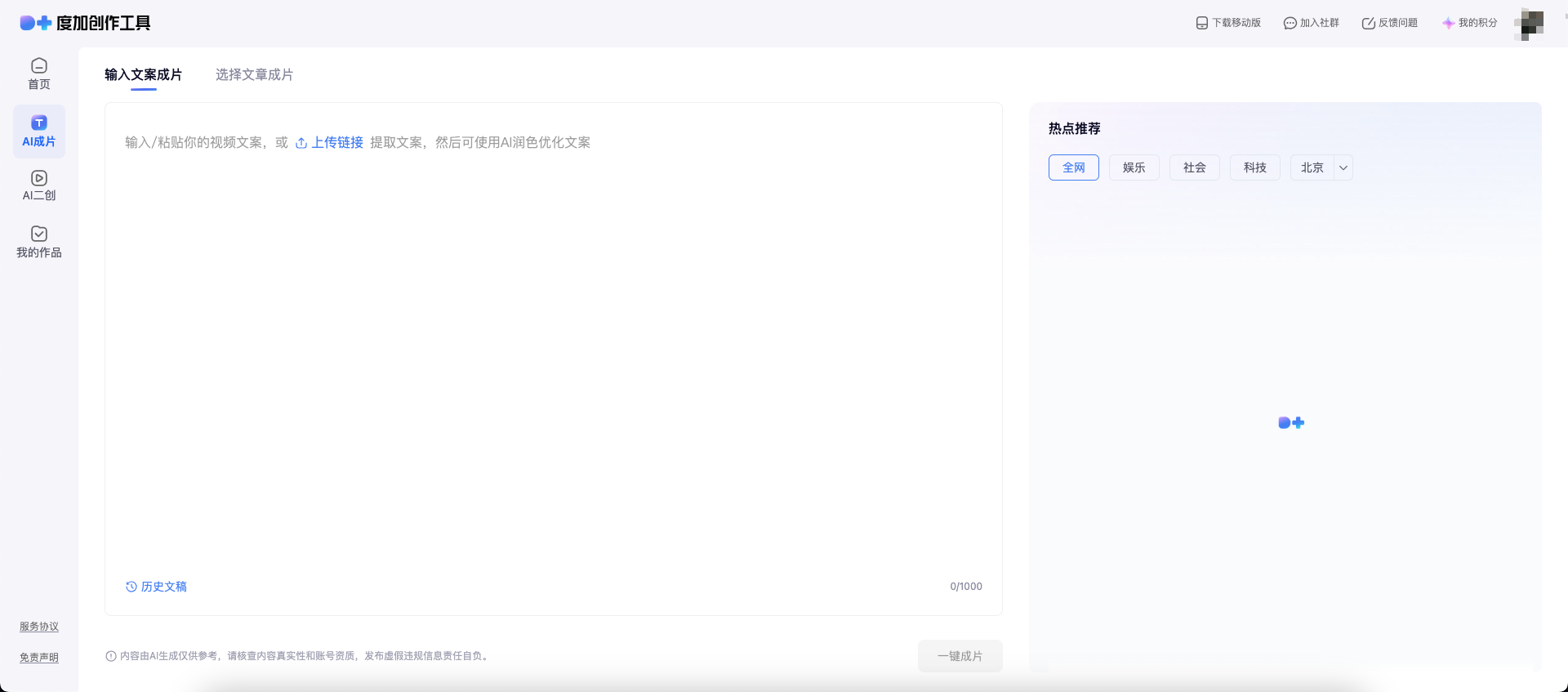Click the user avatar in top right
The image size is (1568, 692).
(x=1528, y=24)
